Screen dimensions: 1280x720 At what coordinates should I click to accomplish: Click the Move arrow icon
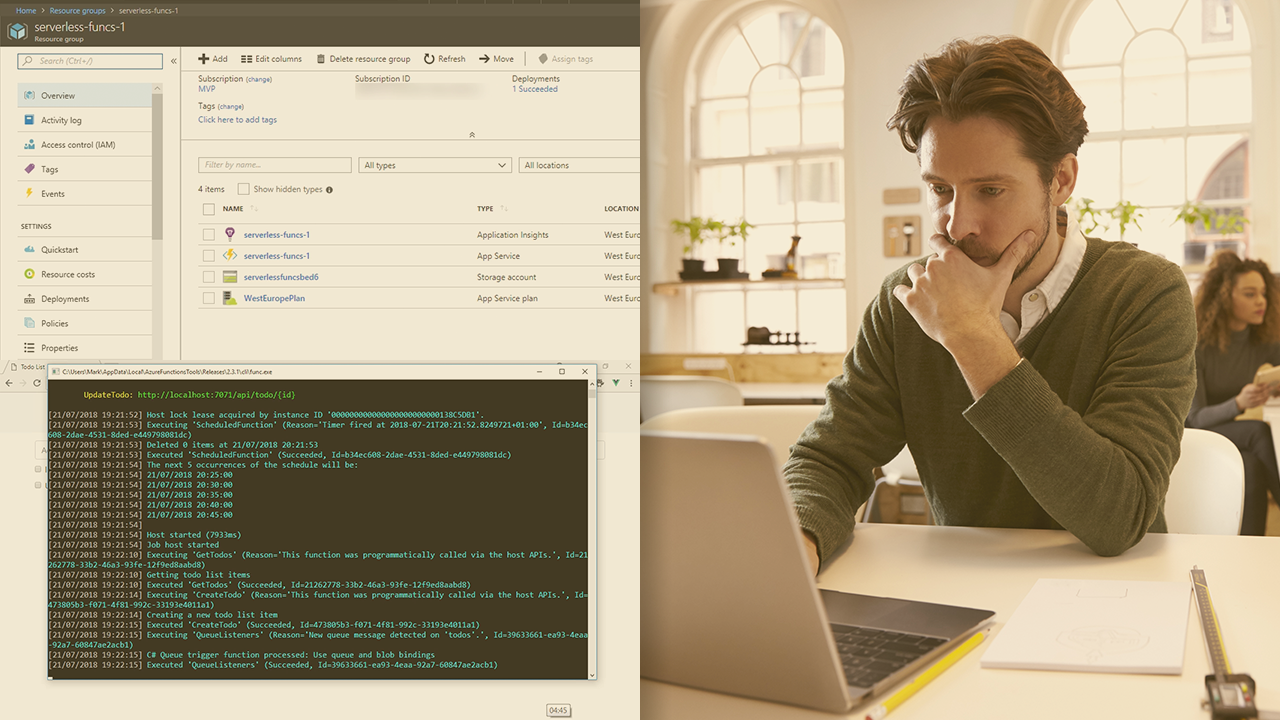pos(484,59)
